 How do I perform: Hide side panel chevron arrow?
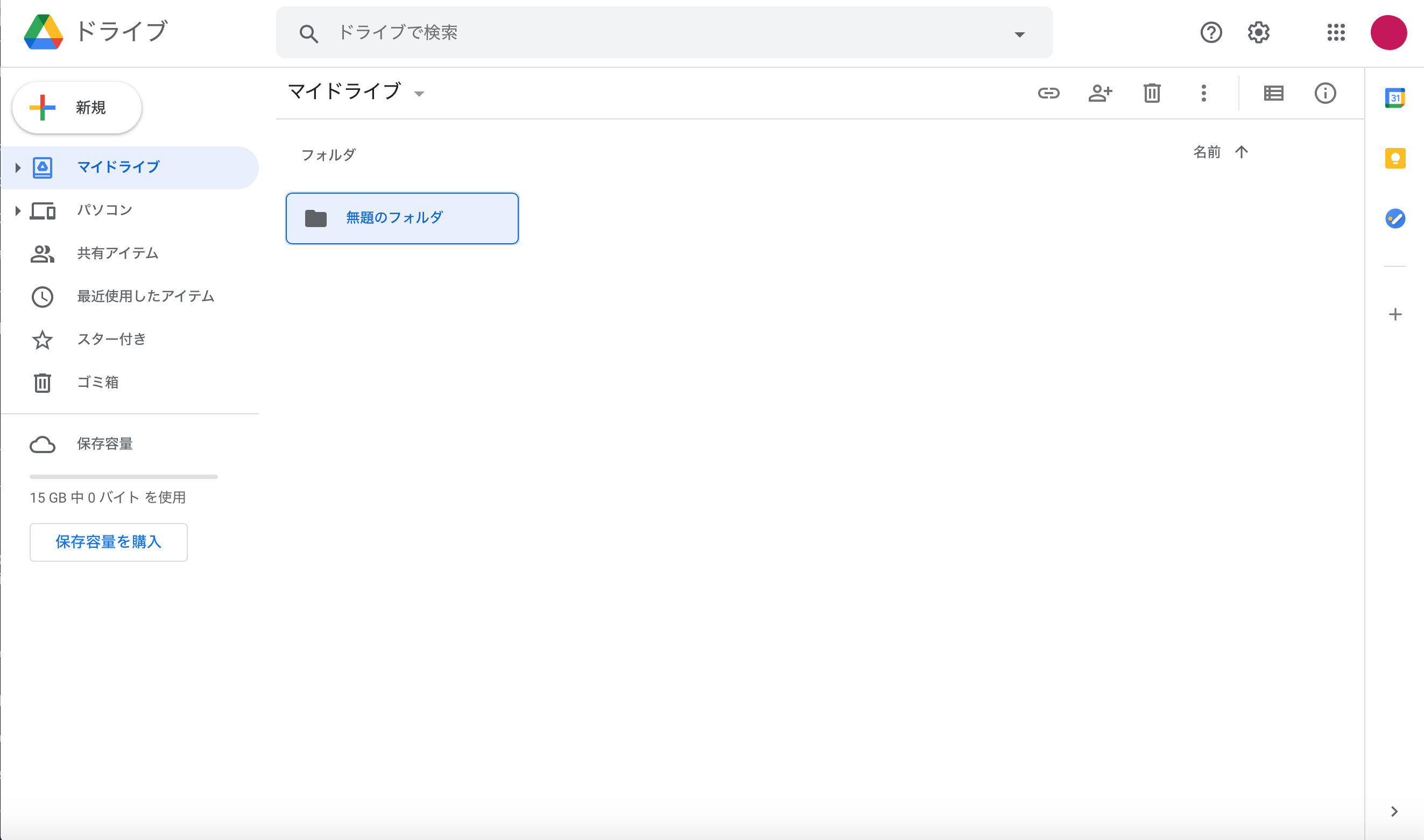click(x=1394, y=811)
